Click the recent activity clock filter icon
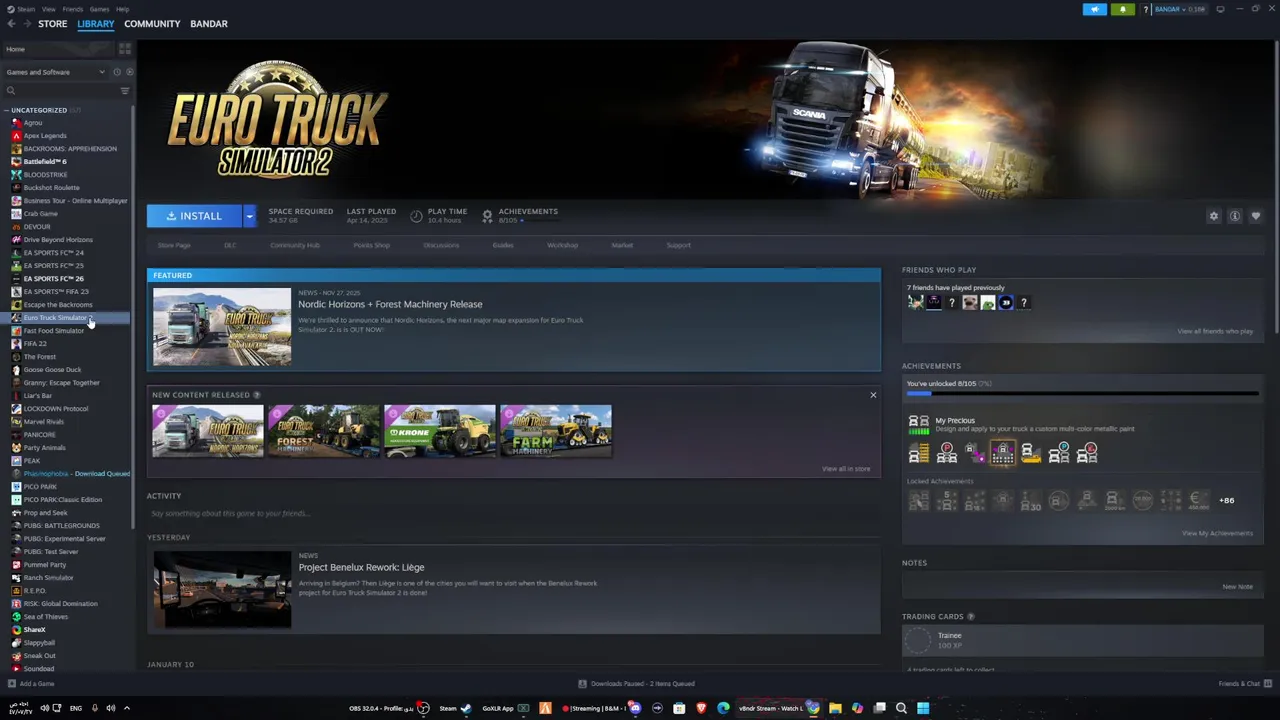1280x720 pixels. click(x=117, y=72)
